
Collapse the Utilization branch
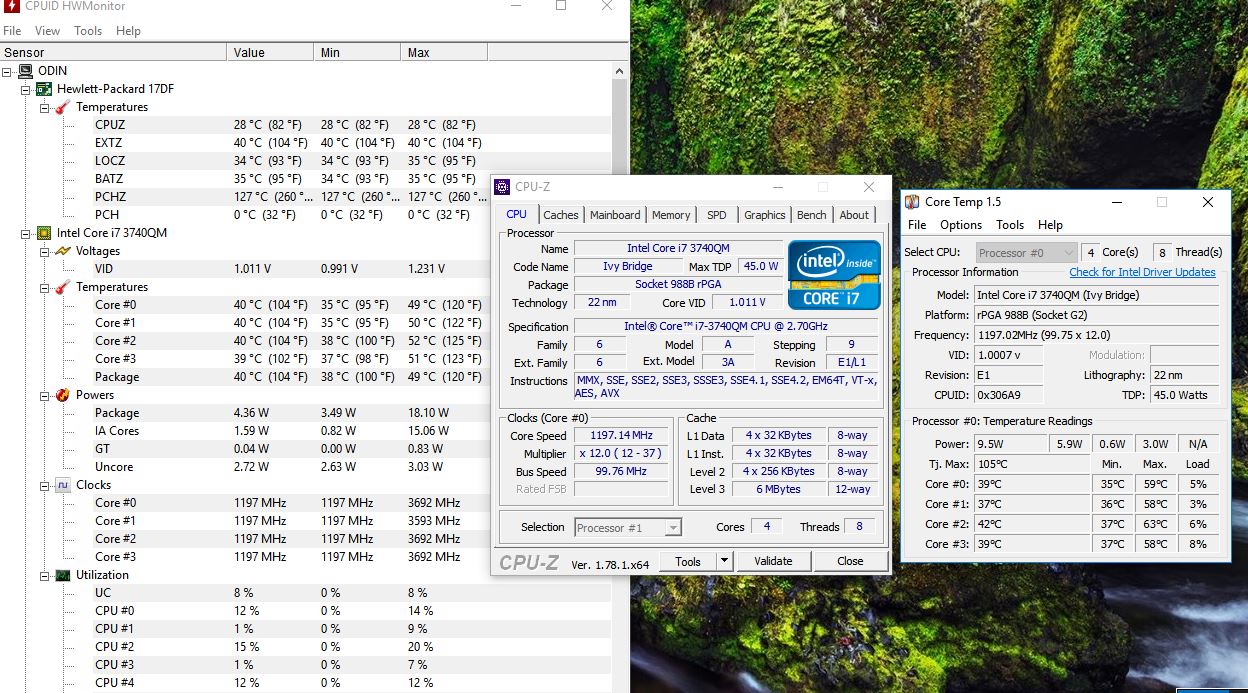(x=45, y=575)
